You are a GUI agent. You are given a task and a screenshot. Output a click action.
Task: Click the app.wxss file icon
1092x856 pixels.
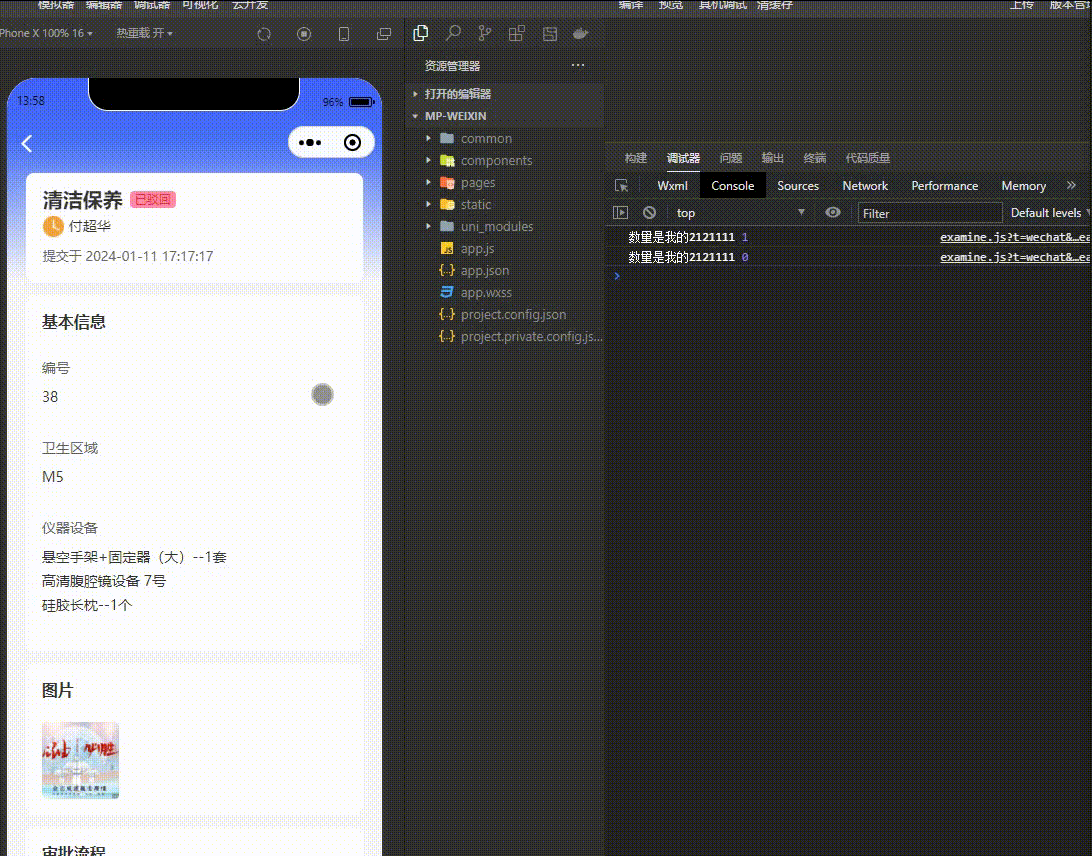[447, 293]
